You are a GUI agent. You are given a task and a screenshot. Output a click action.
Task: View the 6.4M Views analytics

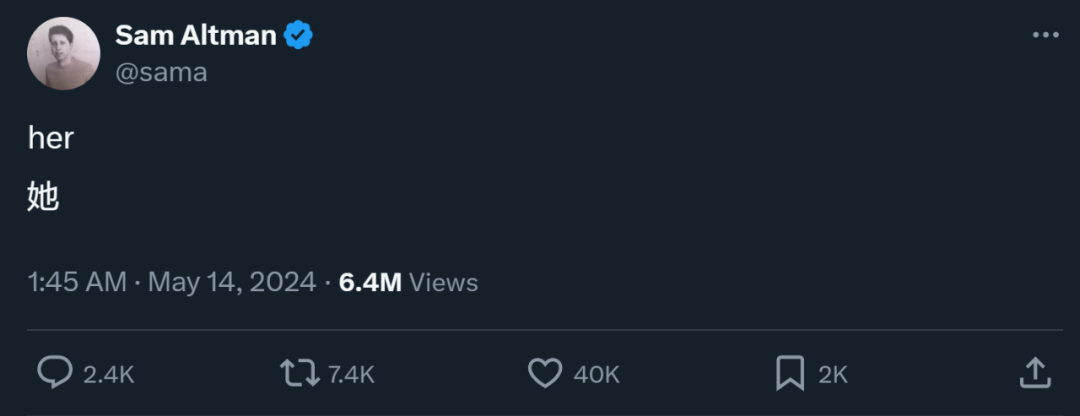[408, 282]
